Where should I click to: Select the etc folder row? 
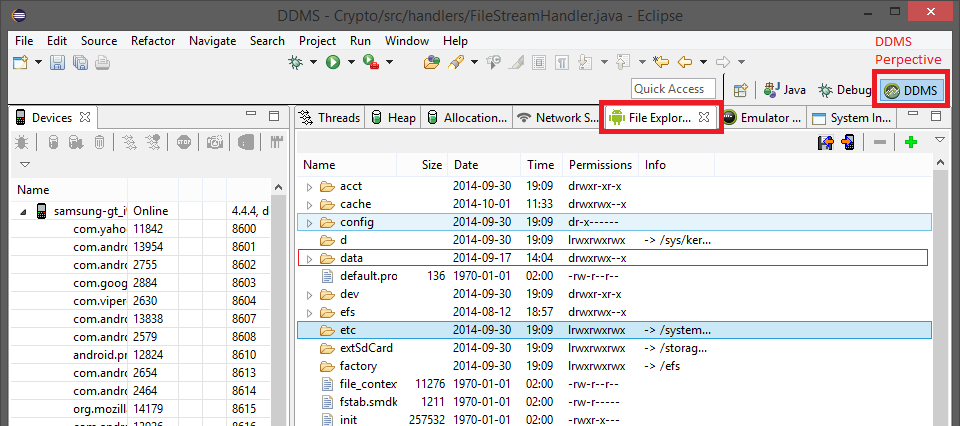pyautogui.click(x=614, y=331)
